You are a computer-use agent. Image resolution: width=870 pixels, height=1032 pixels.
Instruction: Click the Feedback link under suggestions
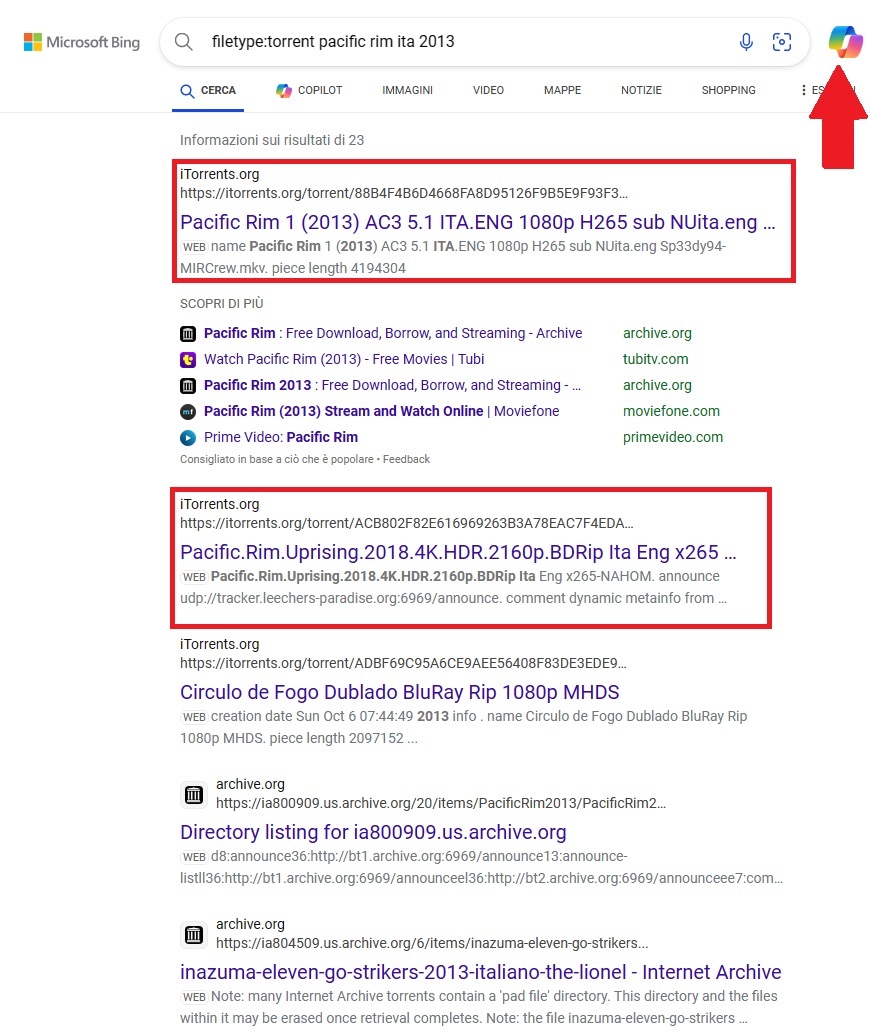(x=406, y=459)
